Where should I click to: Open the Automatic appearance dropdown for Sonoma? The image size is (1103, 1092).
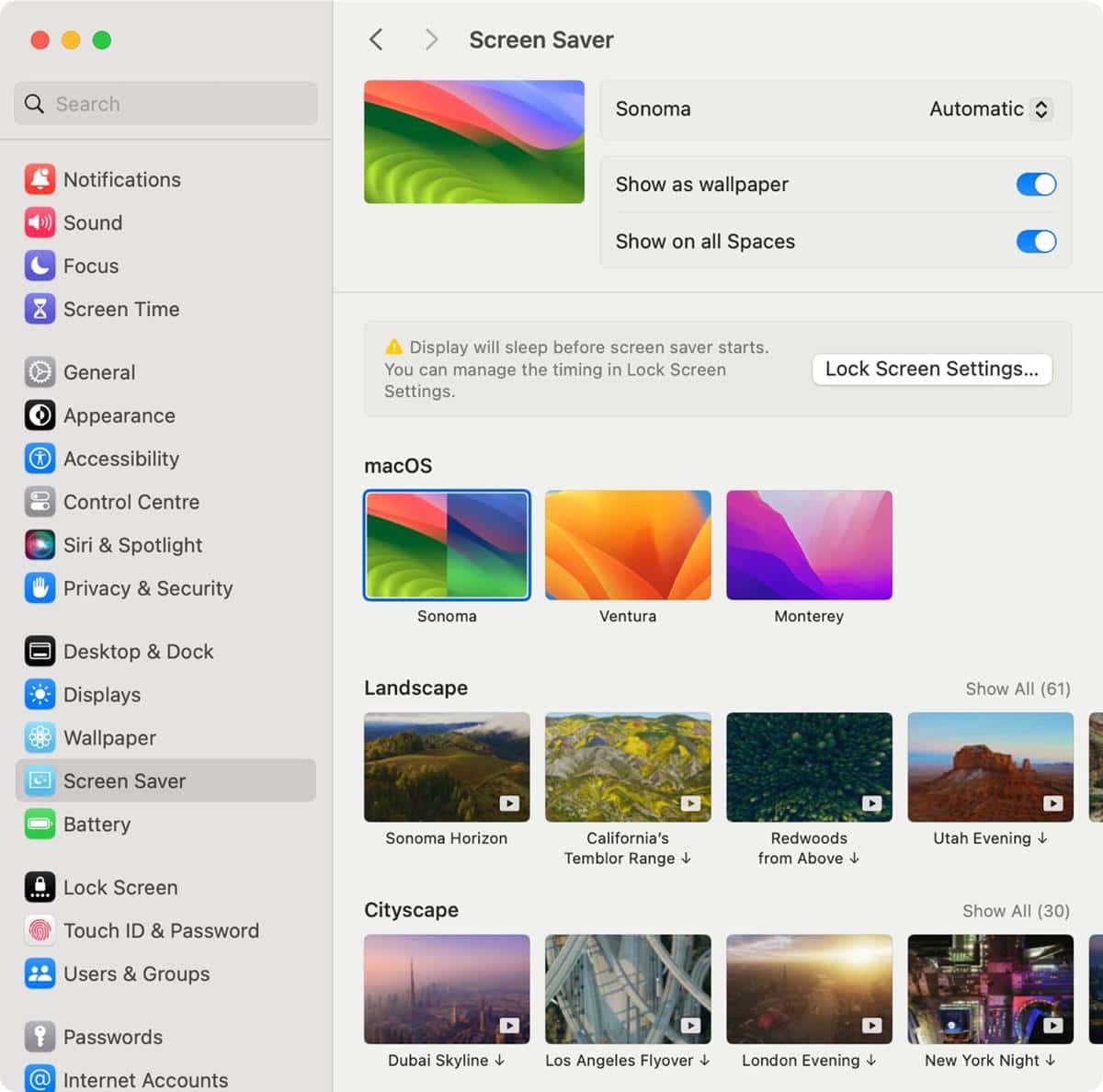tap(989, 109)
